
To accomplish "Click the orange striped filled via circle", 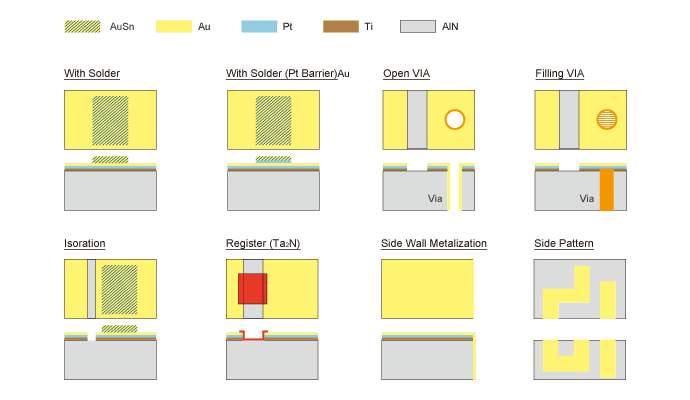I will [x=606, y=120].
